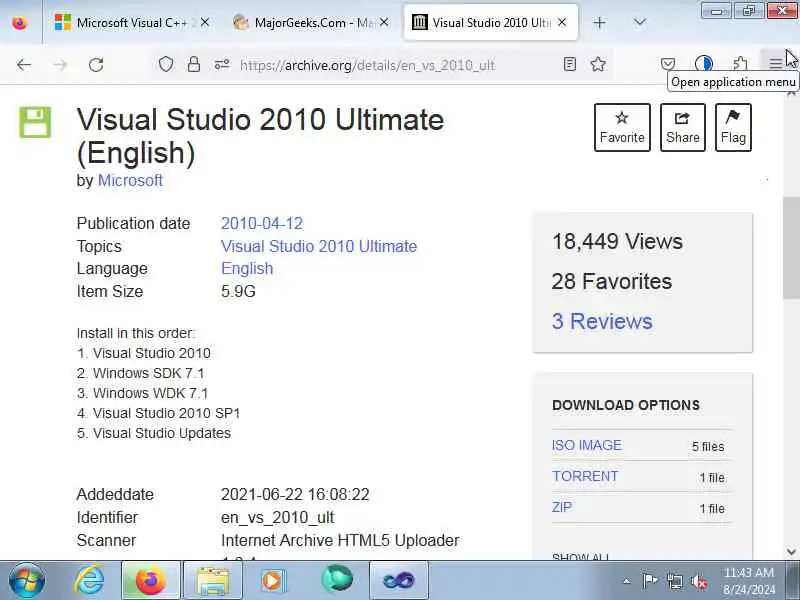The image size is (800, 600).
Task: Open Windows Media Player taskbar icon
Action: (274, 580)
